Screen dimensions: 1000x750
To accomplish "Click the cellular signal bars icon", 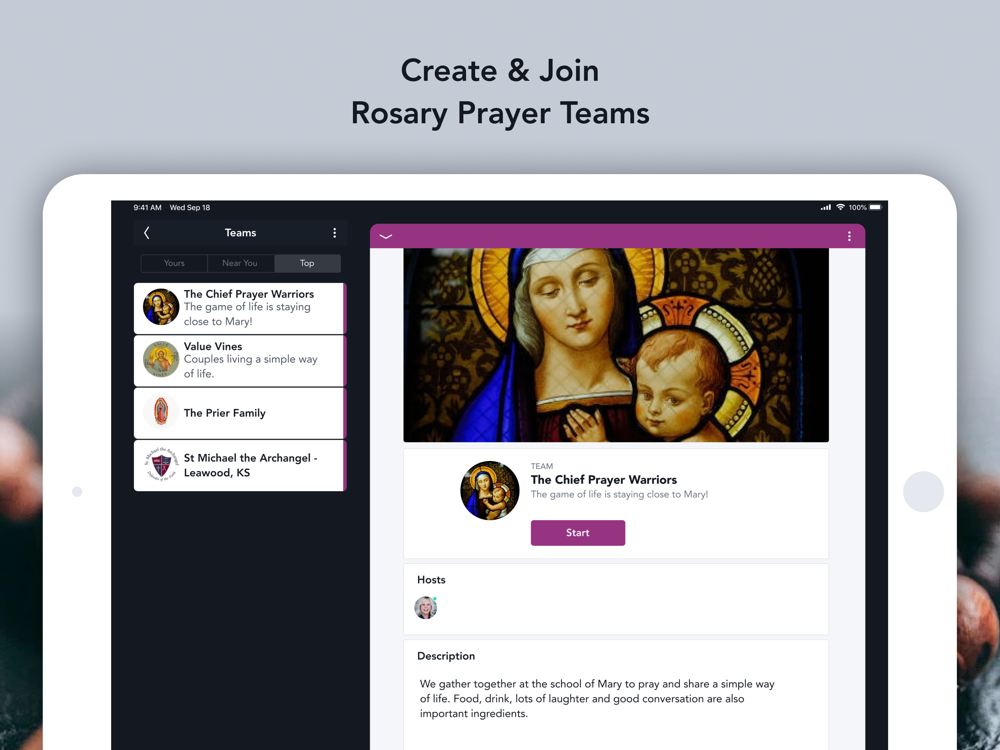I will pyautogui.click(x=826, y=207).
